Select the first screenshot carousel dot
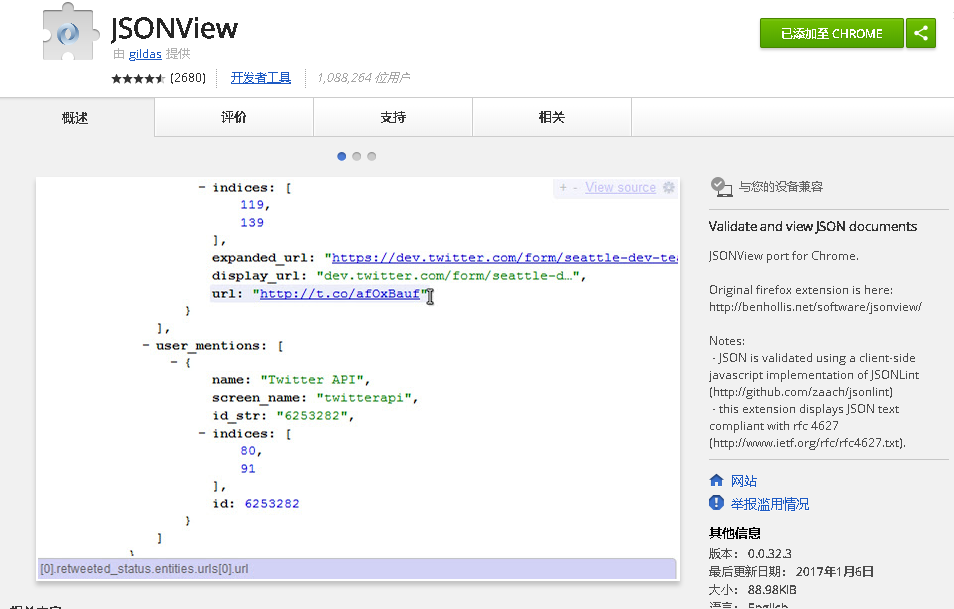 click(341, 156)
